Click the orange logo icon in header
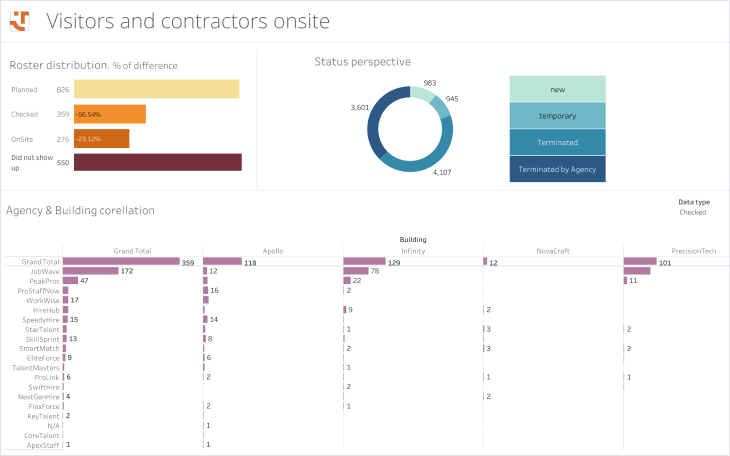 pos(20,20)
